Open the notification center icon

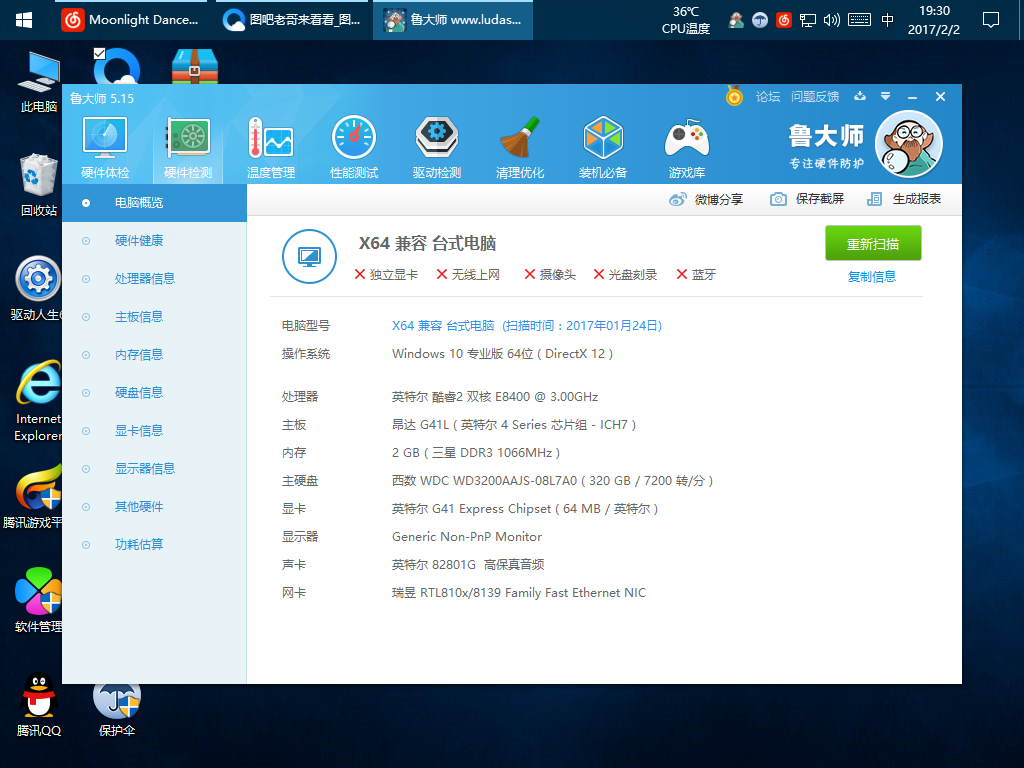pyautogui.click(x=991, y=20)
